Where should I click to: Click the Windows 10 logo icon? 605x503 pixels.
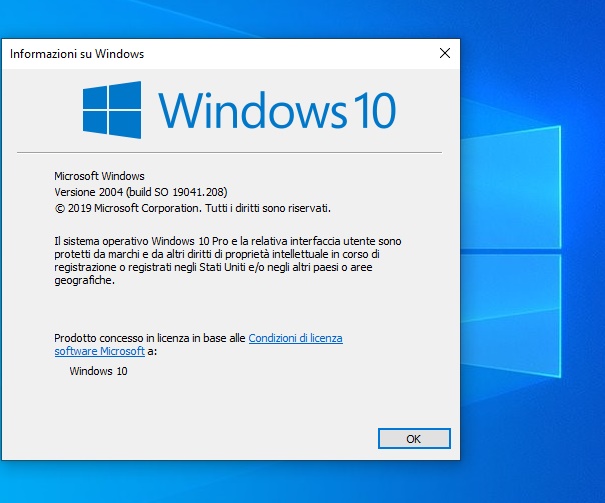pyautogui.click(x=112, y=110)
